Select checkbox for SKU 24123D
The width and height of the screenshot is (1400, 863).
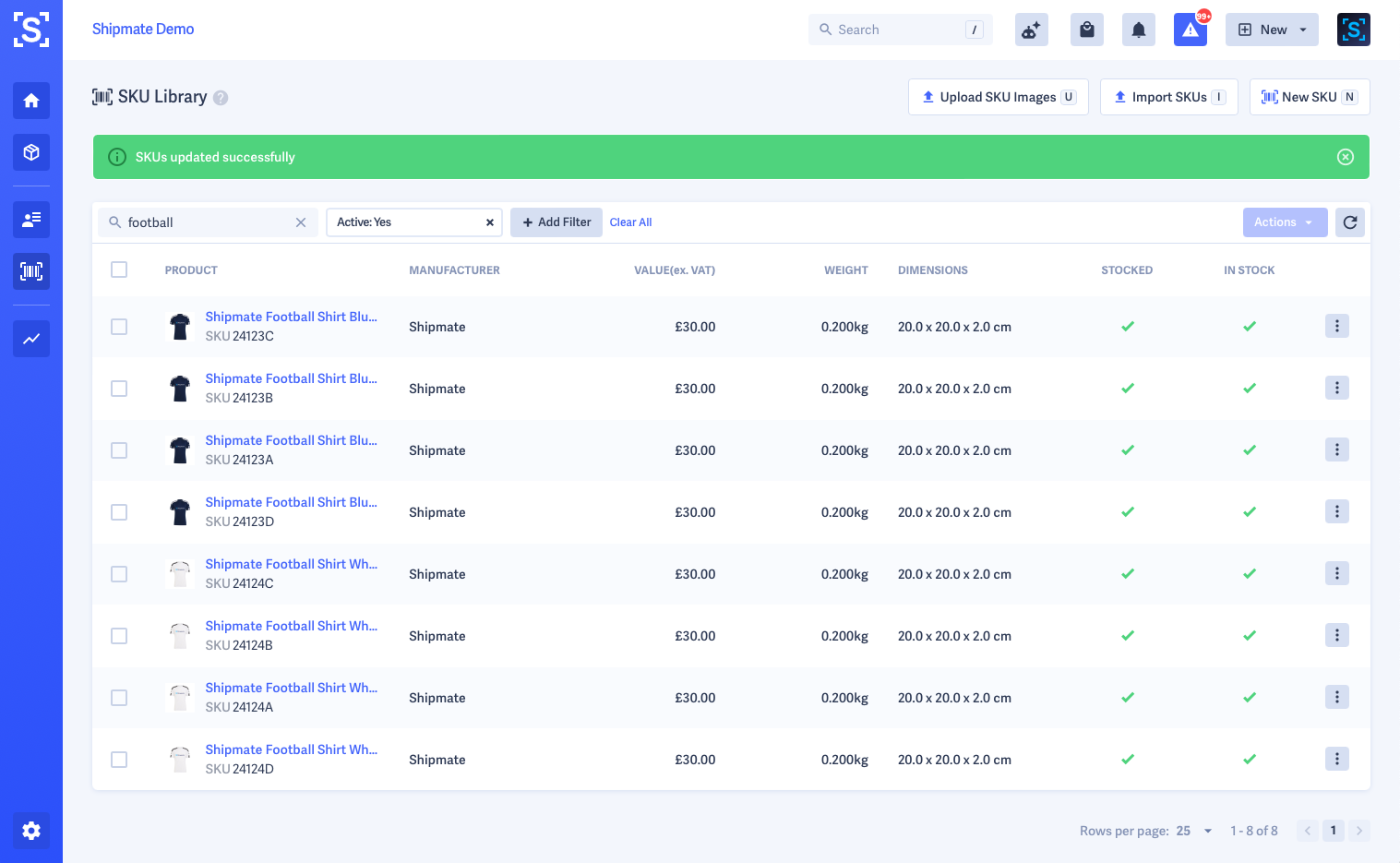(x=119, y=512)
